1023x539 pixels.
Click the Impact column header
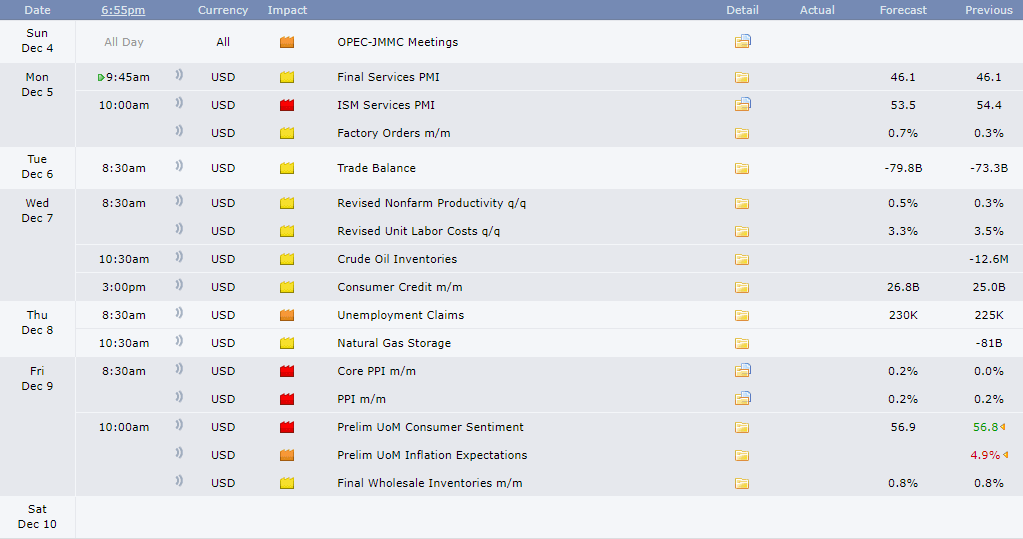tap(287, 10)
